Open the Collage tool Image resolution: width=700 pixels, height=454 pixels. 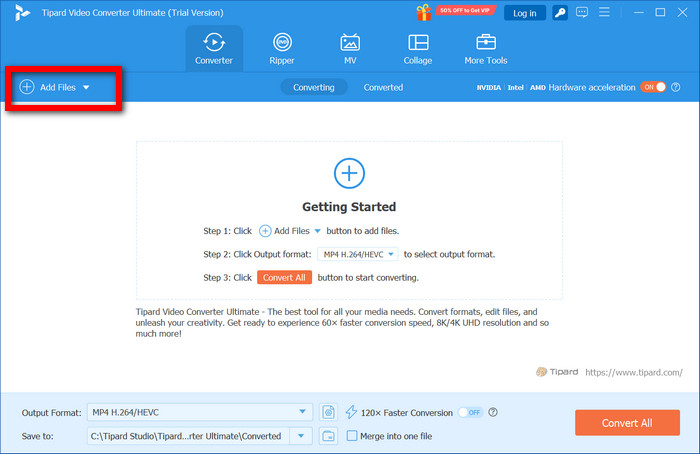click(418, 49)
